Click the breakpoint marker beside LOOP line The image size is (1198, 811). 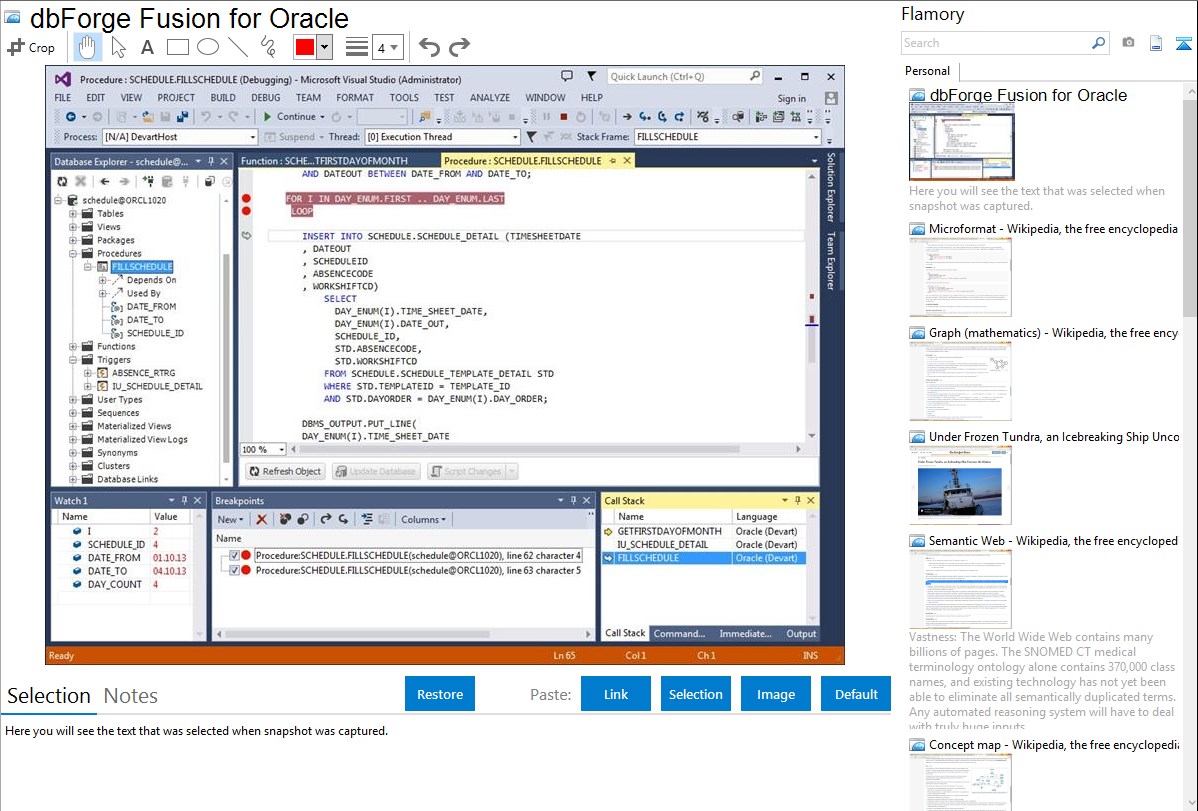click(x=246, y=211)
